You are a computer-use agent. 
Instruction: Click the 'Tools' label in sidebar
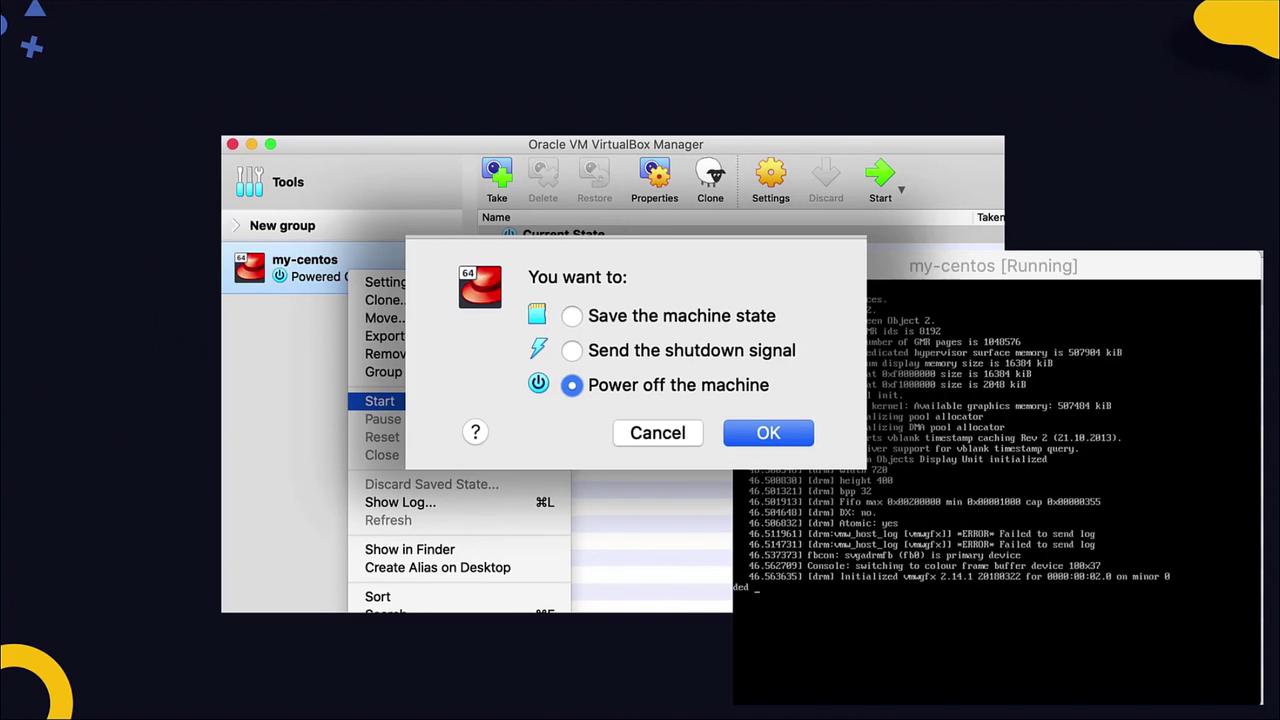pyautogui.click(x=288, y=182)
